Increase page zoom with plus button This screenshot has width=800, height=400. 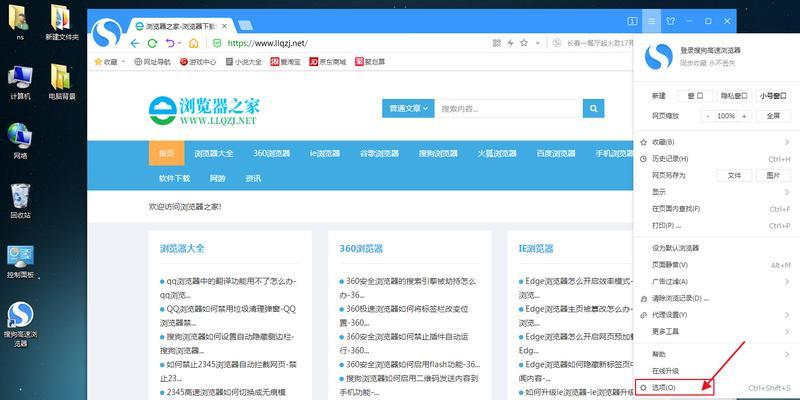pyautogui.click(x=744, y=116)
